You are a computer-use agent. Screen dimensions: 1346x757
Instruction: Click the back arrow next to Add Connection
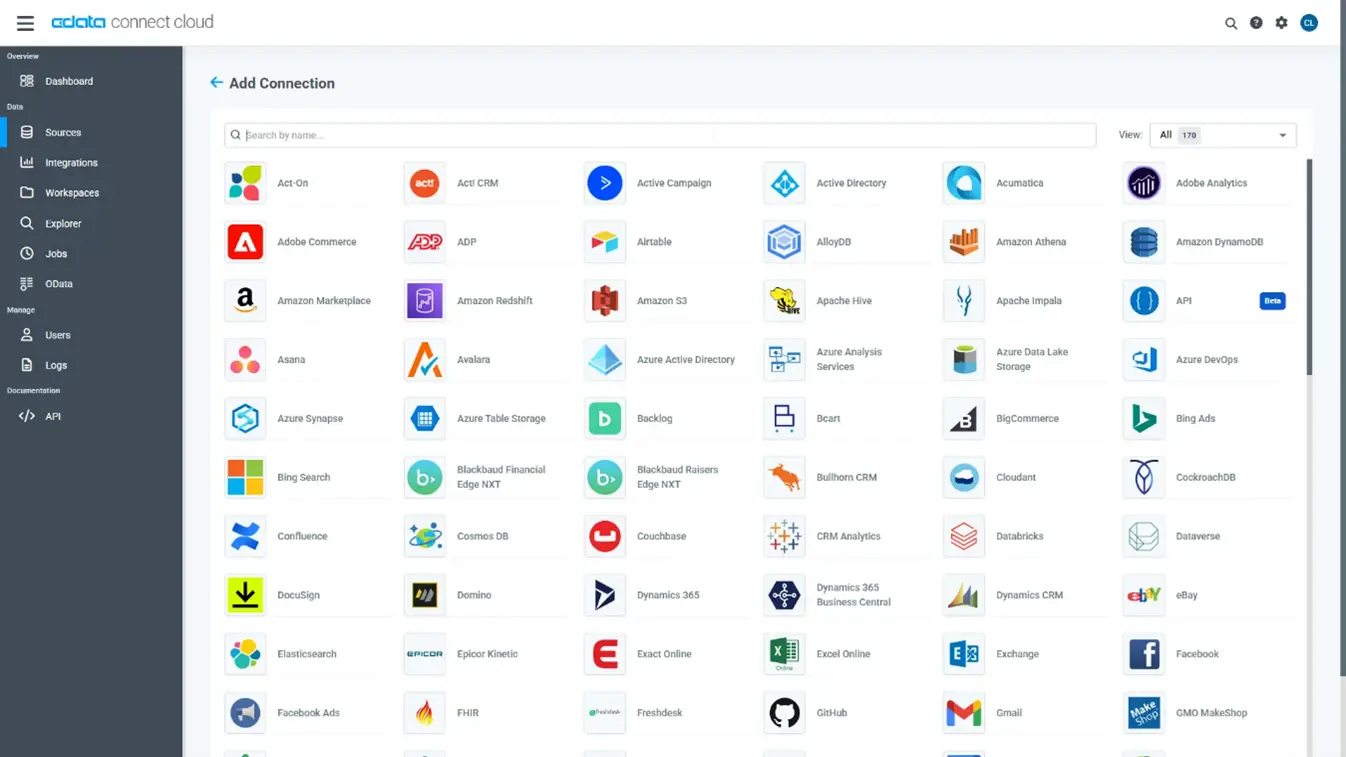(x=216, y=83)
